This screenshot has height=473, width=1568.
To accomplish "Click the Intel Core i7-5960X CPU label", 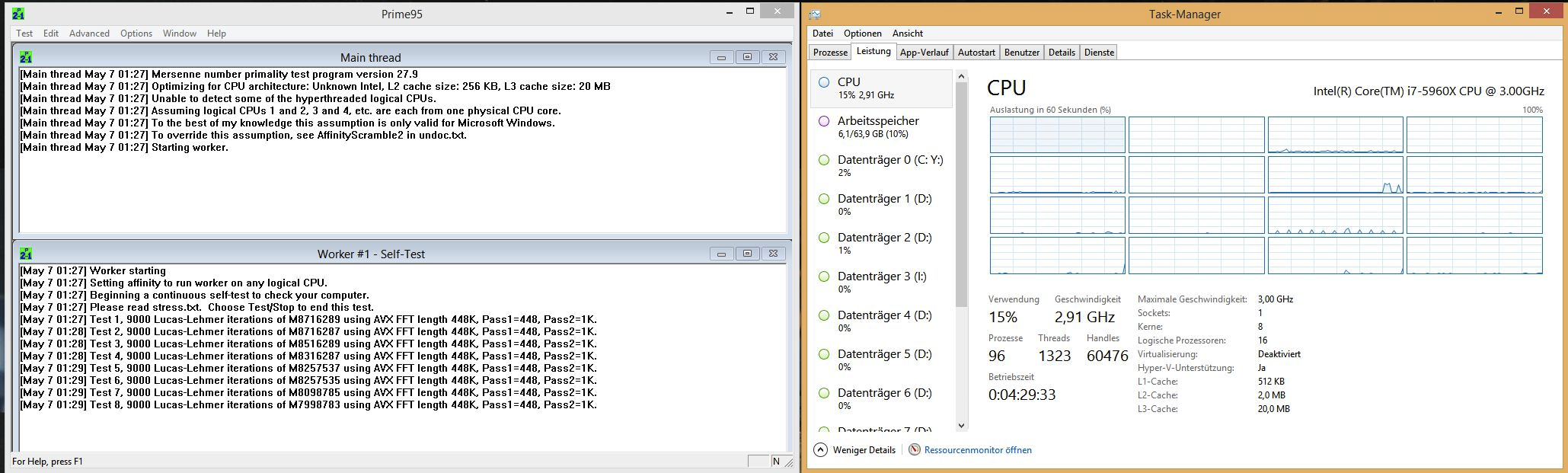I will pyautogui.click(x=1429, y=91).
